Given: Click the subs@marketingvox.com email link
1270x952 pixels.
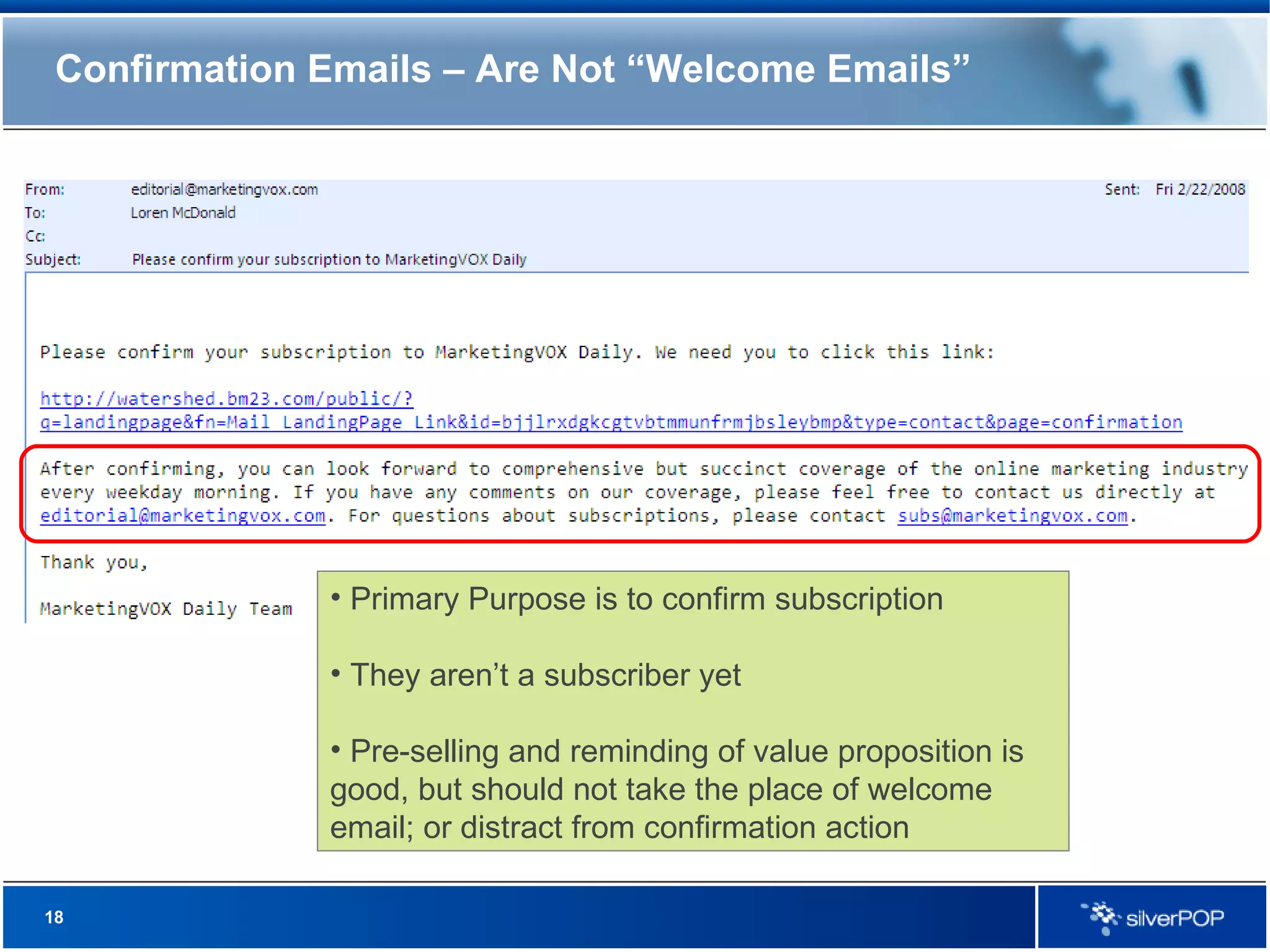Looking at the screenshot, I should (1012, 516).
